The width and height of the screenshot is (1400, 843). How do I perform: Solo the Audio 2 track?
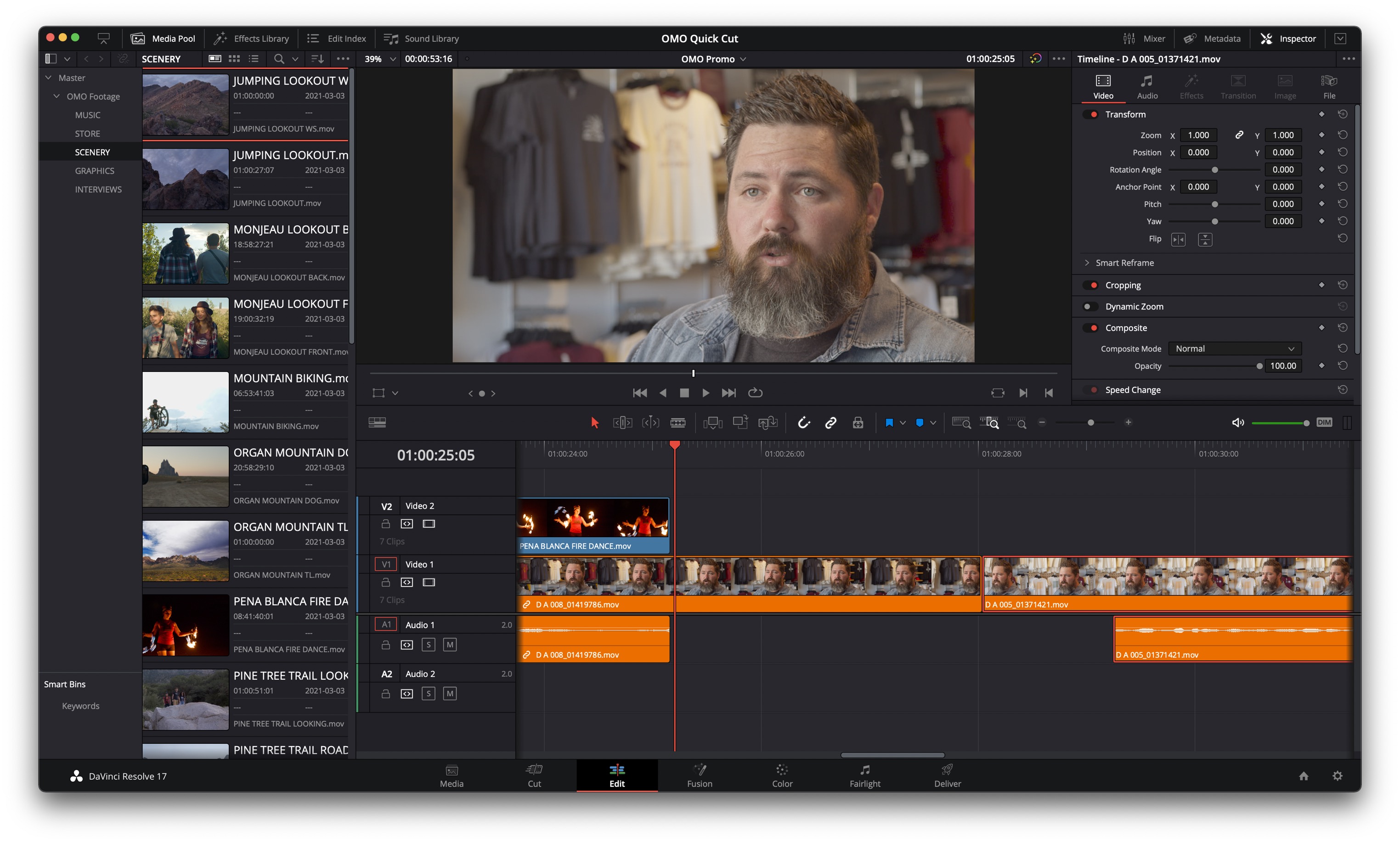429,694
